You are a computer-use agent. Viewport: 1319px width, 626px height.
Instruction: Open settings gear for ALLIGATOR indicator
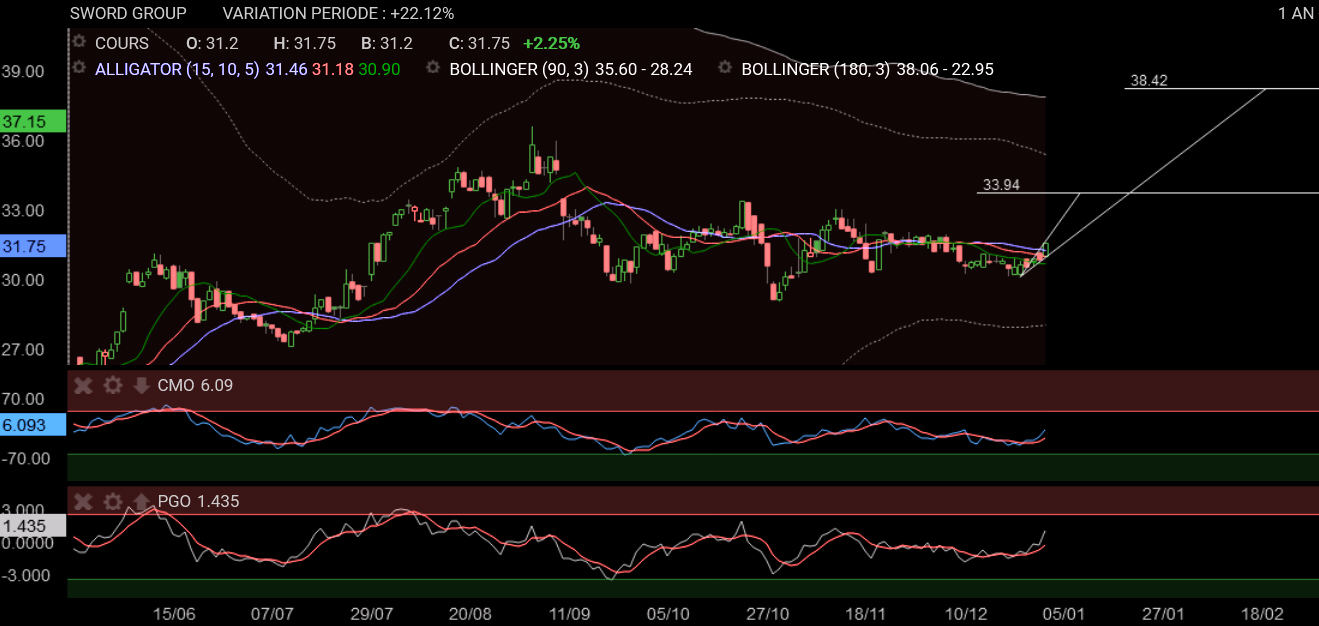click(x=80, y=68)
